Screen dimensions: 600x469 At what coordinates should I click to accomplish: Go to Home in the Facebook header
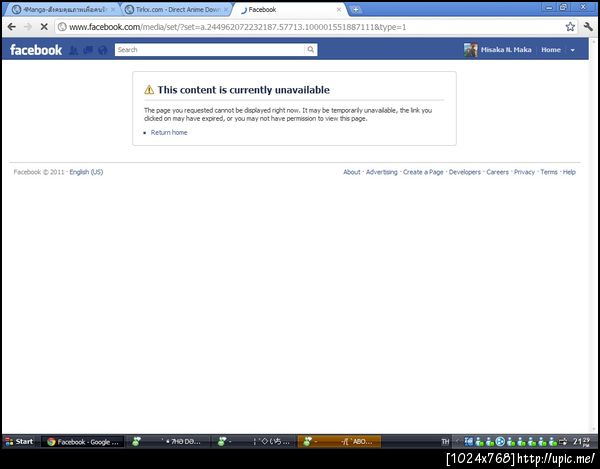551,50
